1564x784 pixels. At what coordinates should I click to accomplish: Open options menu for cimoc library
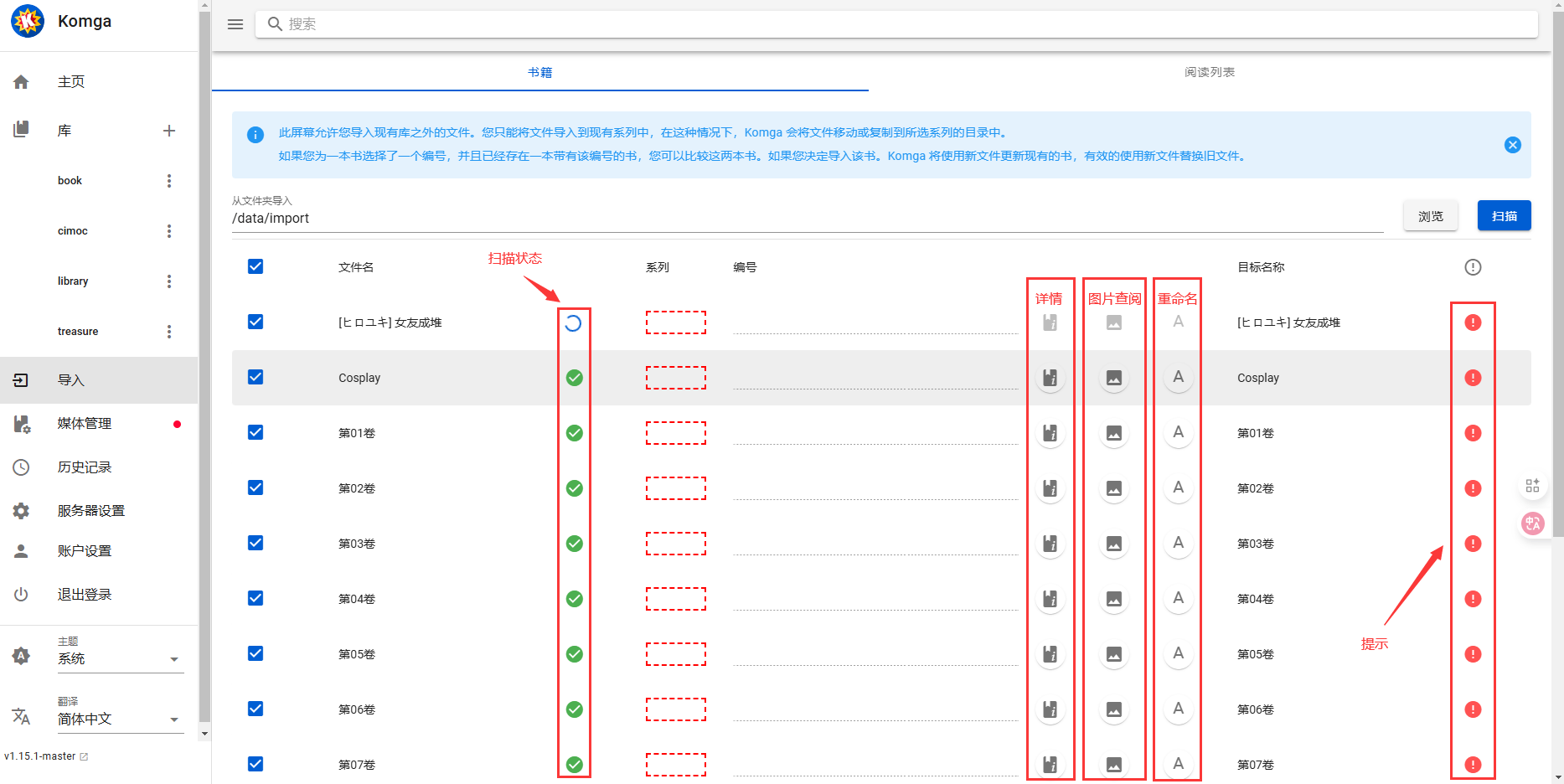click(169, 231)
